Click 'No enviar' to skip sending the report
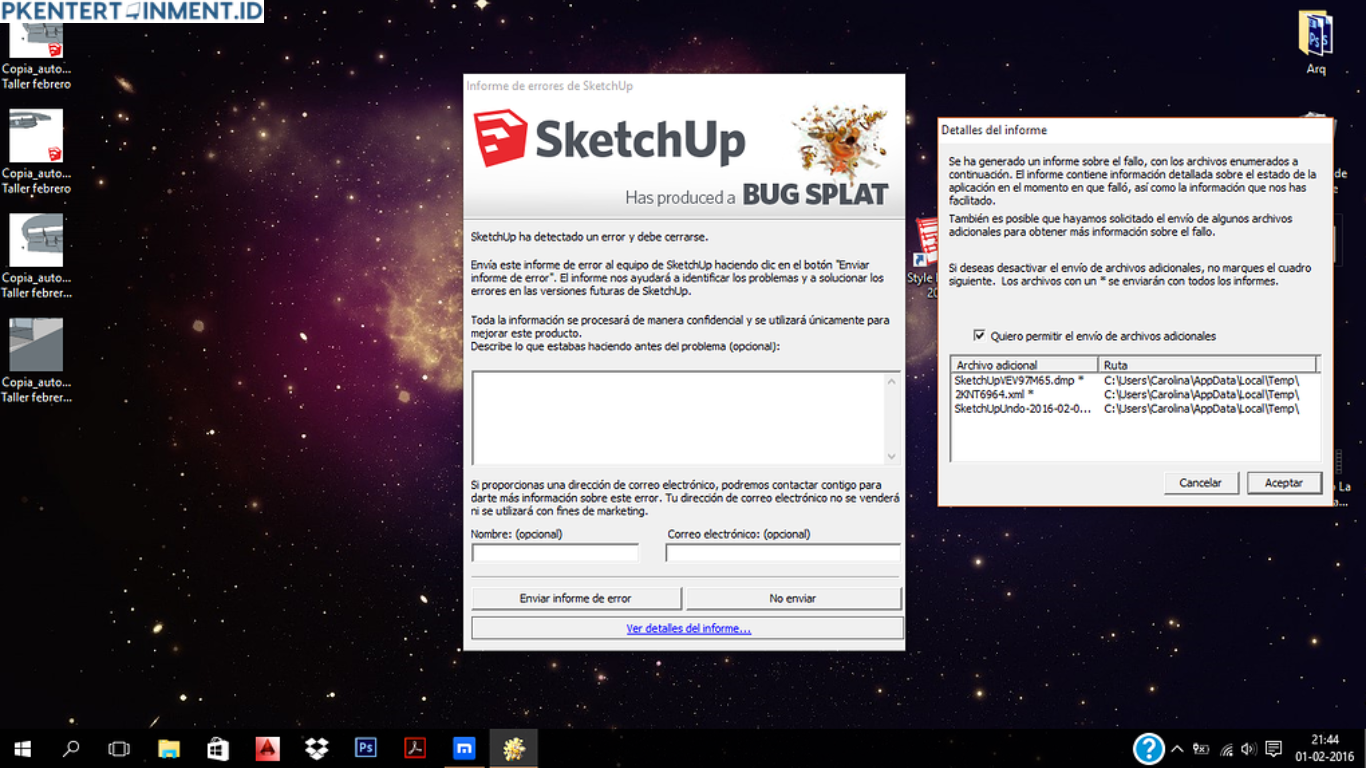 click(793, 597)
